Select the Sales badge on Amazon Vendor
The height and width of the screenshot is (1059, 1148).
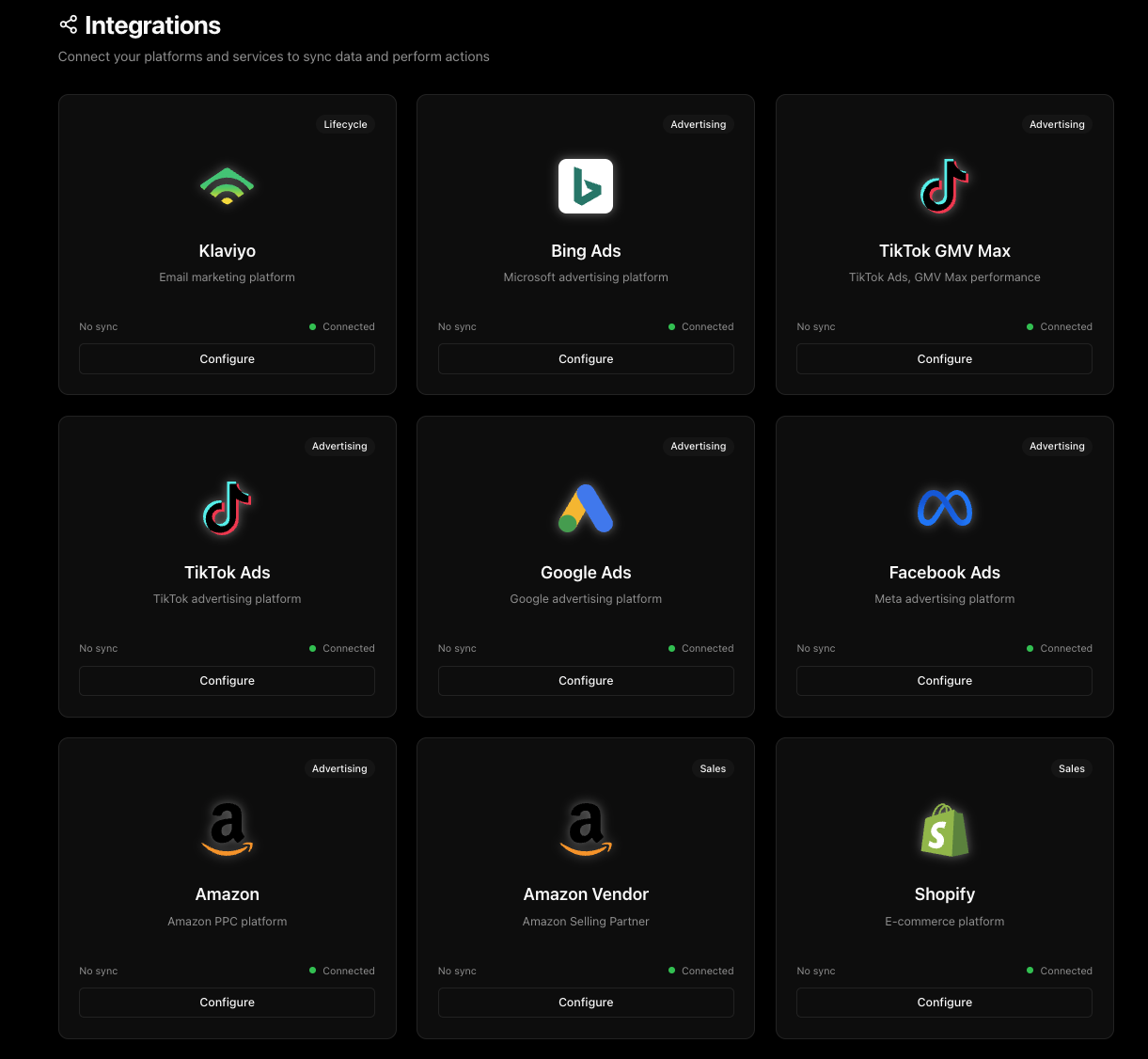click(x=713, y=768)
